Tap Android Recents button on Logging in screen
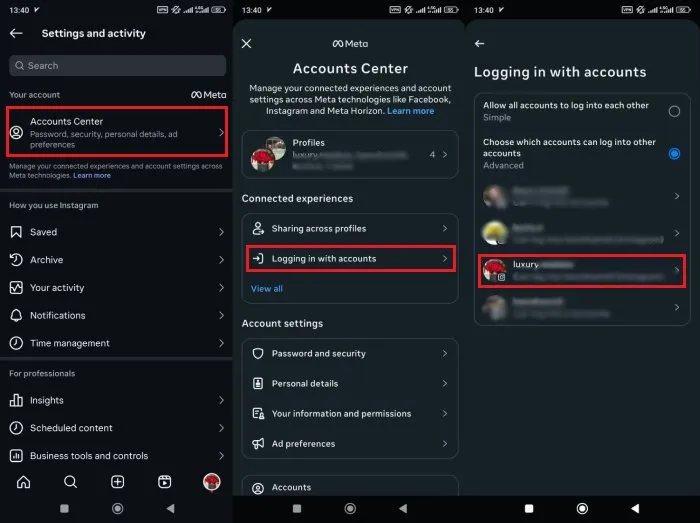Image resolution: width=700 pixels, height=523 pixels. (529, 508)
